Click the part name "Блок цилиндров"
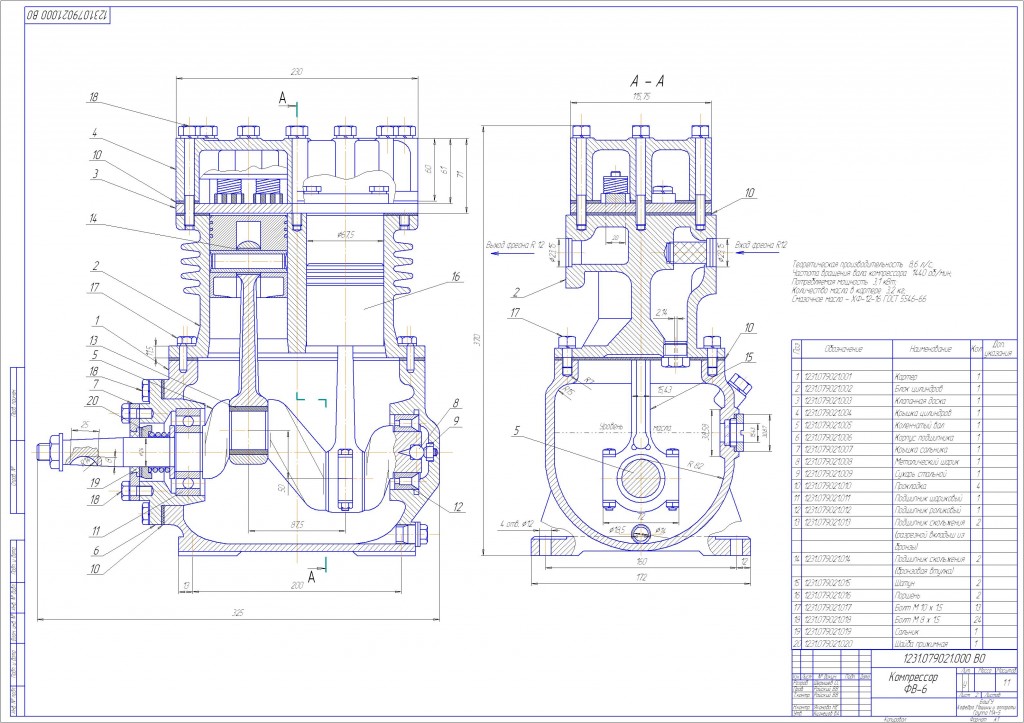 pos(918,389)
